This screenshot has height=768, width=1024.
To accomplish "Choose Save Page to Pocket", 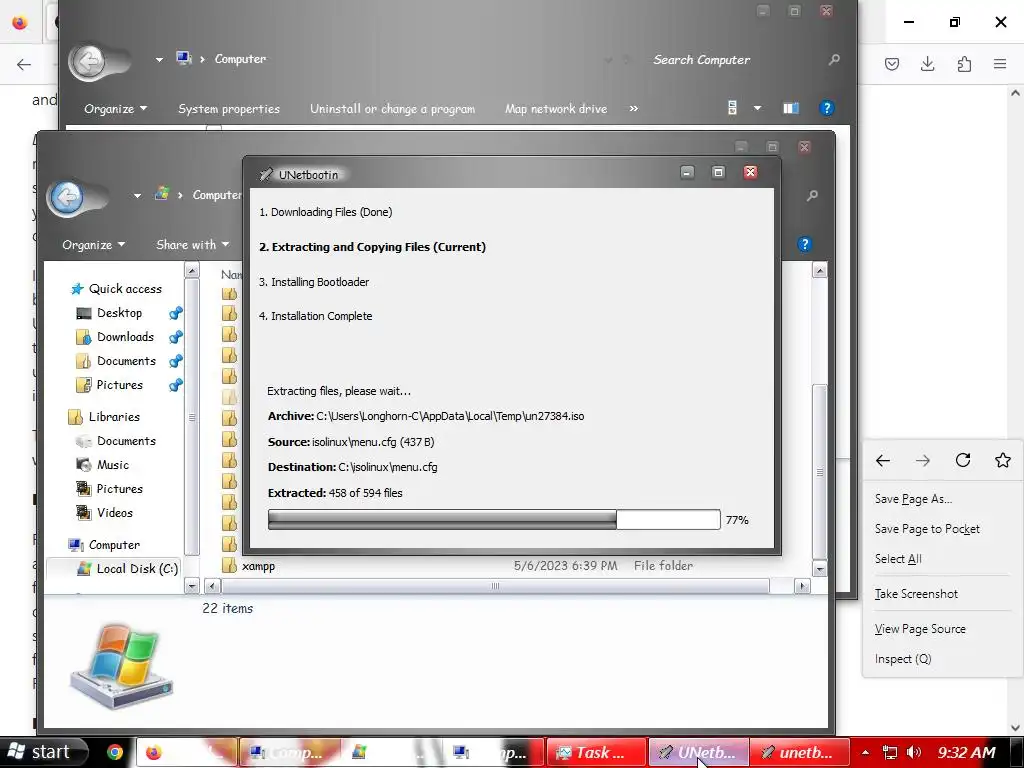I will coord(927,529).
